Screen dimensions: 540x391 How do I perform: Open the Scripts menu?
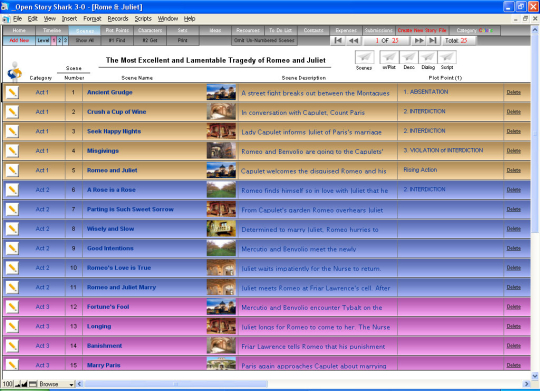pos(143,19)
